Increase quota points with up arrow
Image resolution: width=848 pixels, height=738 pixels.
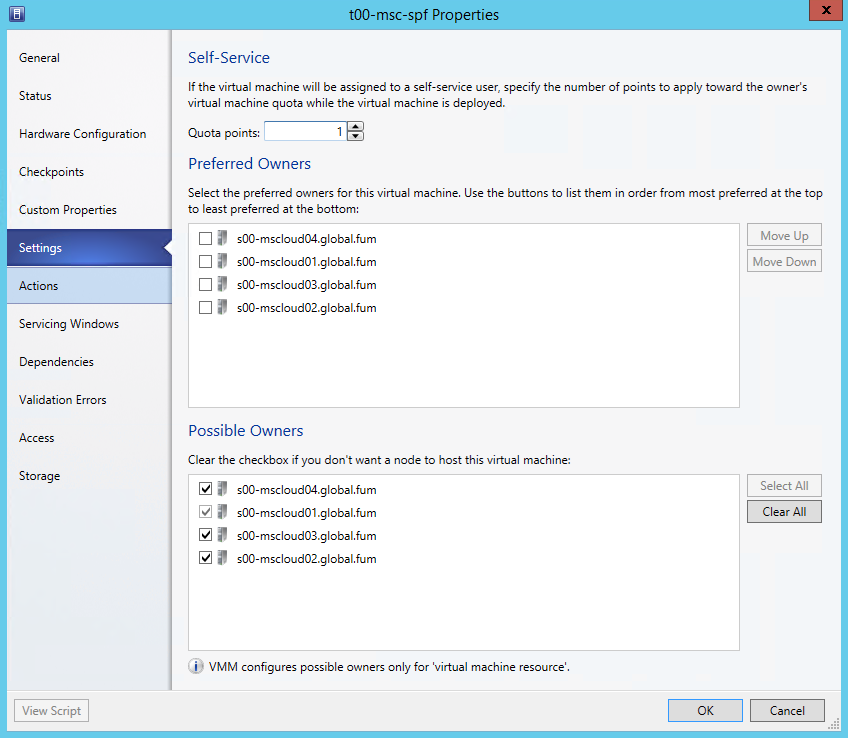coord(355,127)
